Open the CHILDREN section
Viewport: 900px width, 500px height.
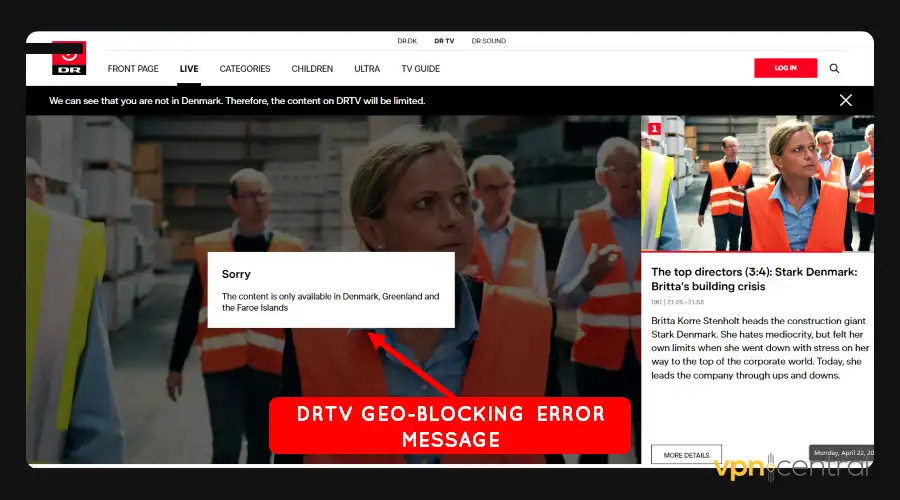pos(312,69)
